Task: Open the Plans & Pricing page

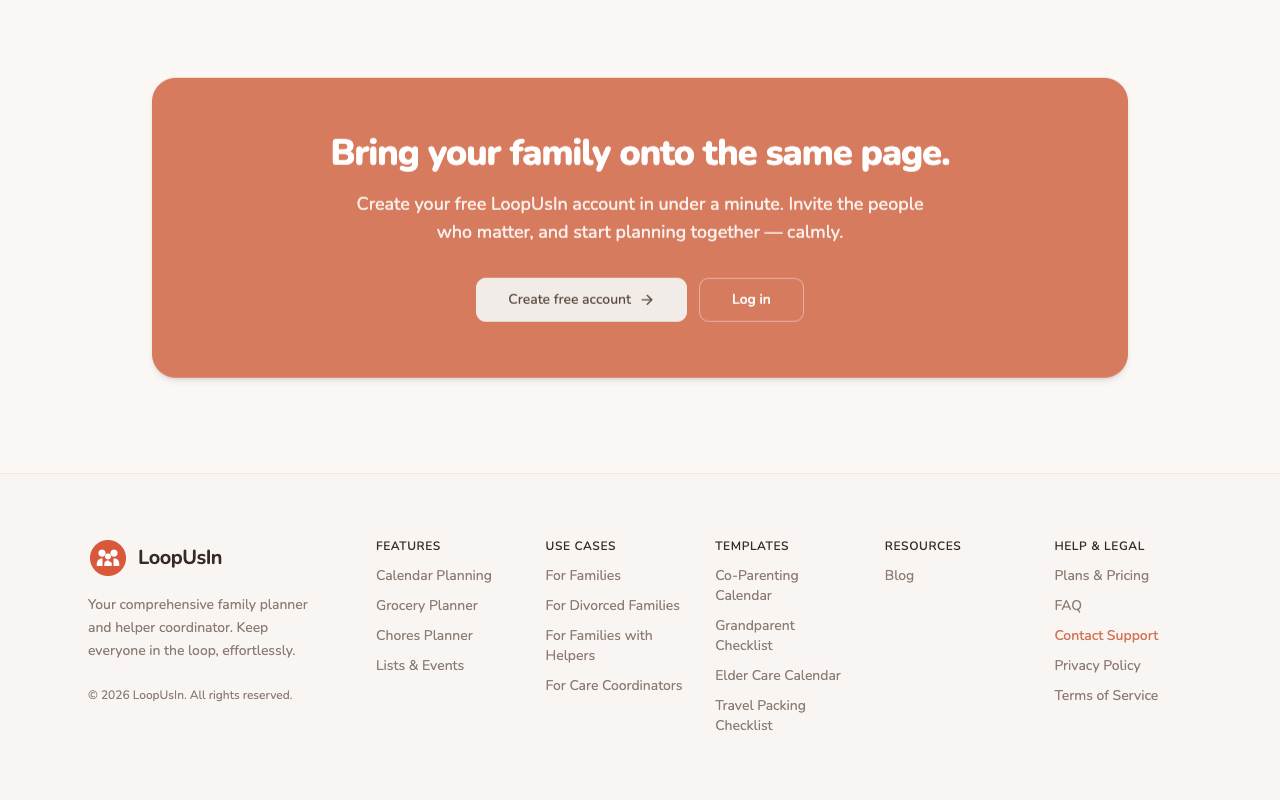Action: click(x=1101, y=575)
